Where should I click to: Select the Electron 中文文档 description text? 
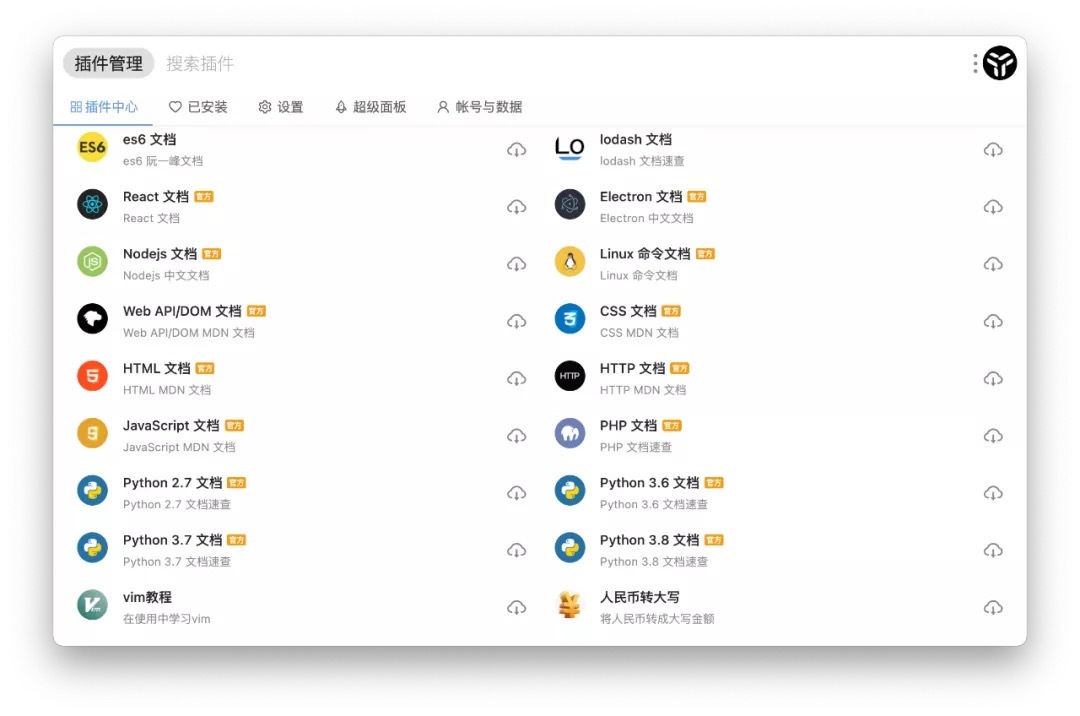(647, 218)
